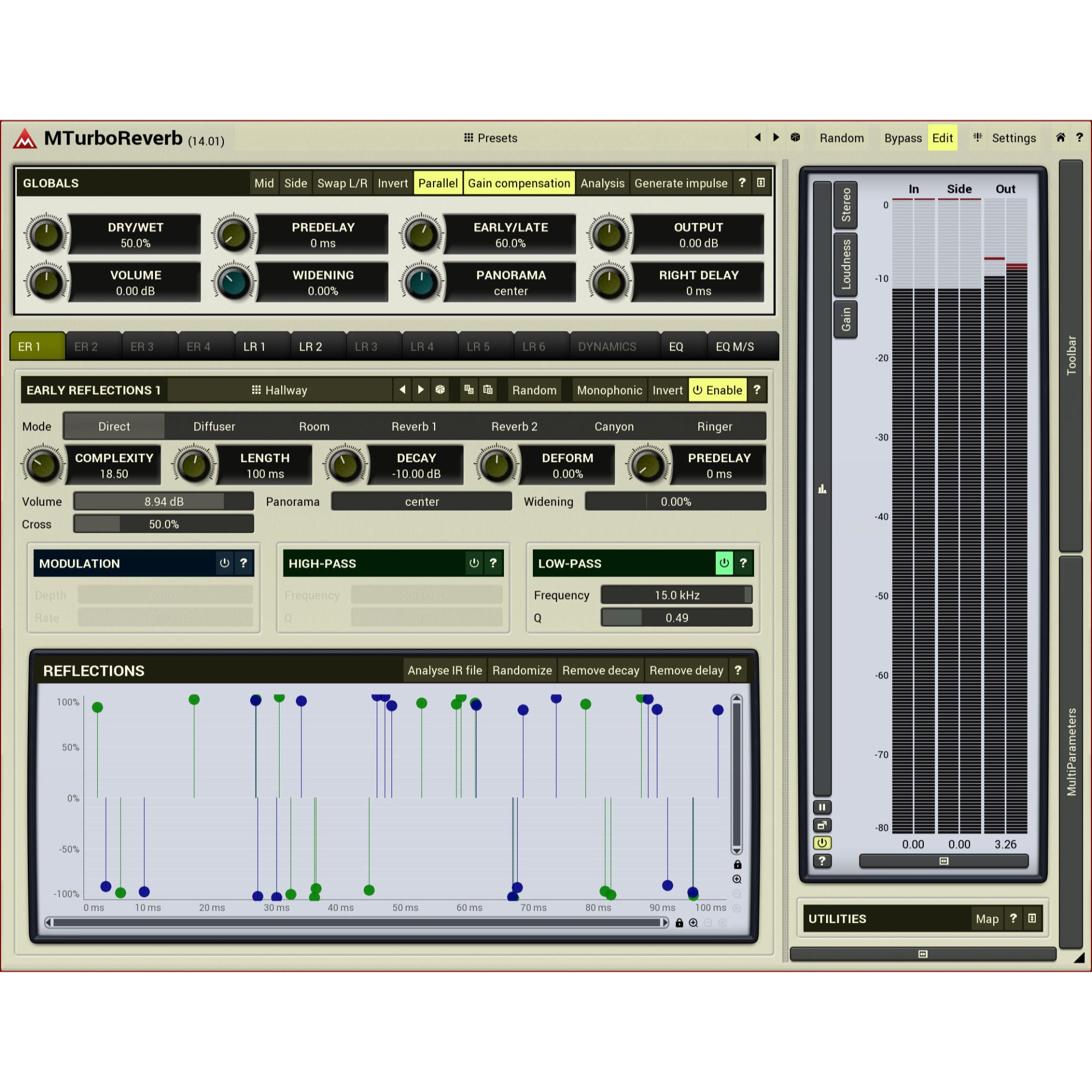
Task: Load the next global preset using the right arrow
Action: coord(776,138)
